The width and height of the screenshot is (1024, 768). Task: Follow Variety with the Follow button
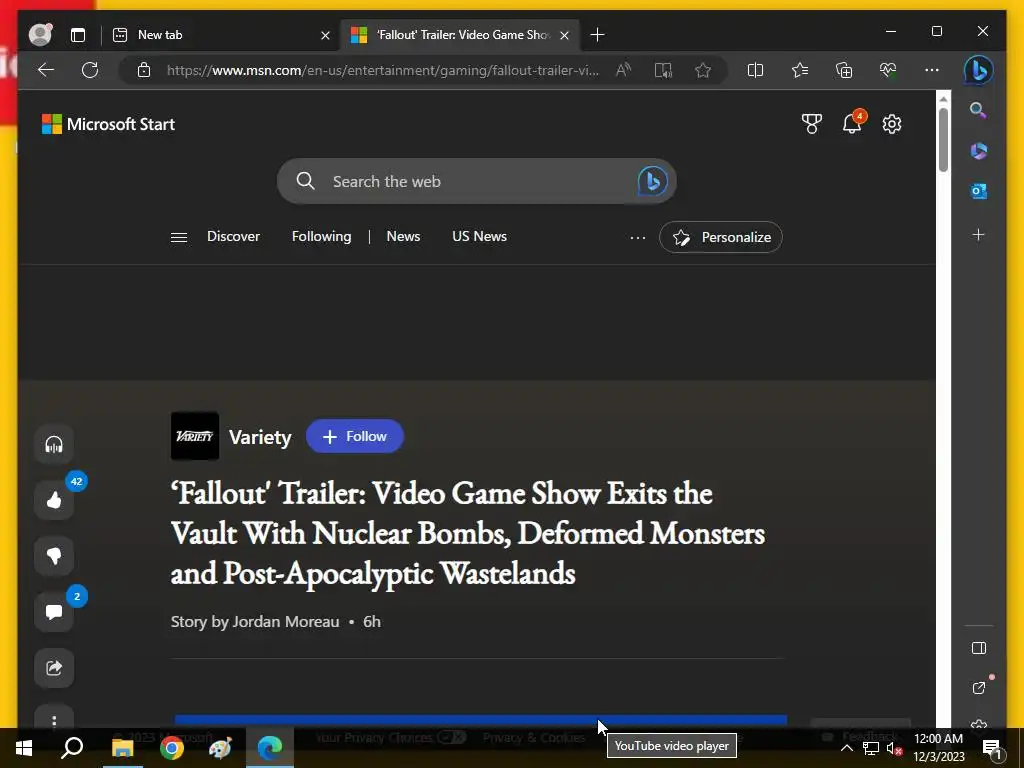tap(355, 436)
